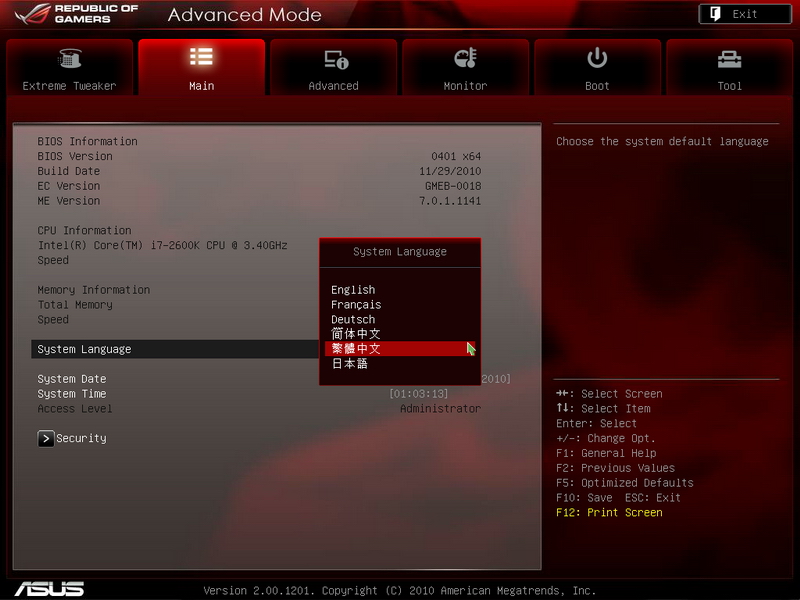Click F1: General Help hint
Image resolution: width=800 pixels, height=600 pixels.
click(x=606, y=453)
